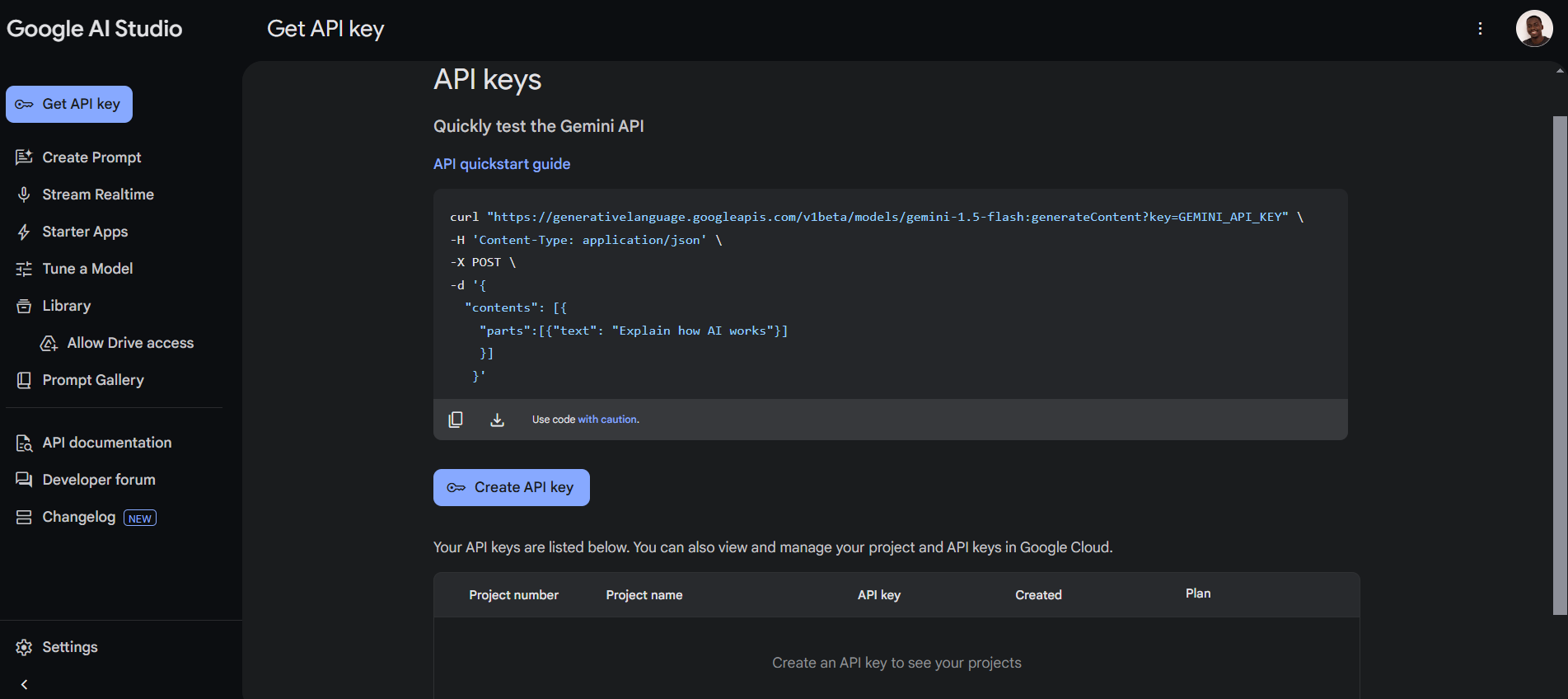This screenshot has width=1568, height=699.
Task: Click the Starter Apps lightning icon
Action: click(x=24, y=232)
